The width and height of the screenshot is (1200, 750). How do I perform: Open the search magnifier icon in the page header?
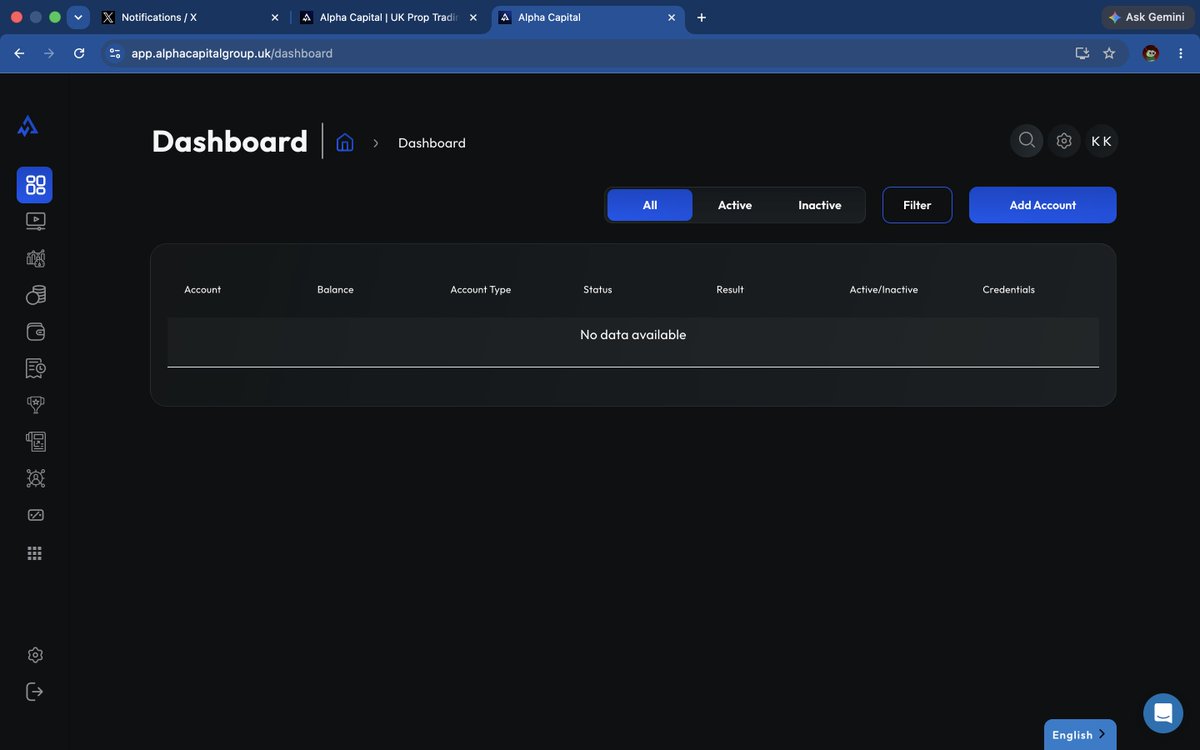coord(1027,141)
